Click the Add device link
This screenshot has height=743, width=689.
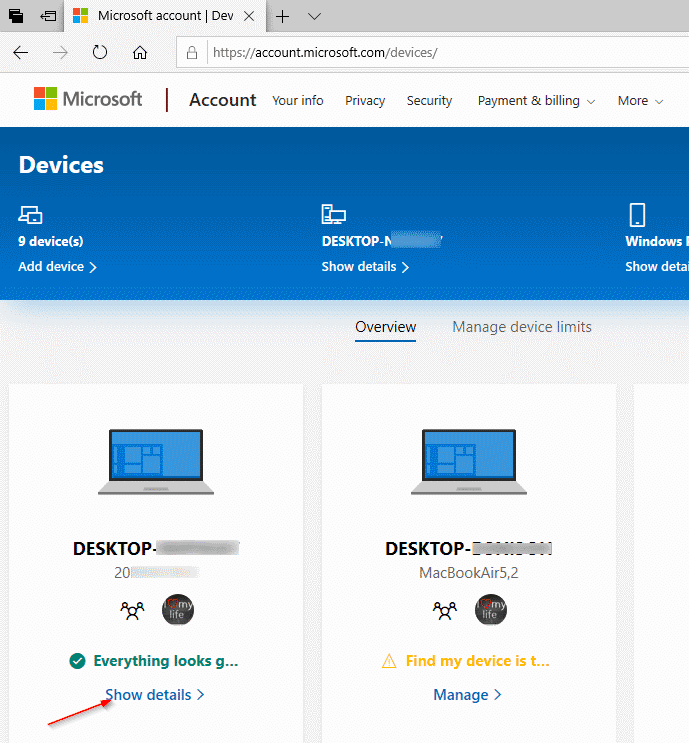point(57,266)
